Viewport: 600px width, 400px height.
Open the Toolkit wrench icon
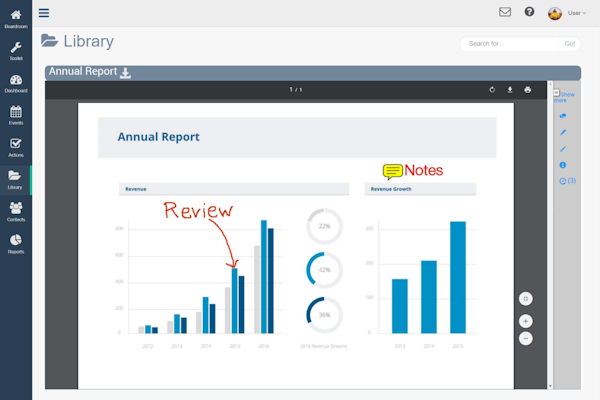tap(16, 48)
